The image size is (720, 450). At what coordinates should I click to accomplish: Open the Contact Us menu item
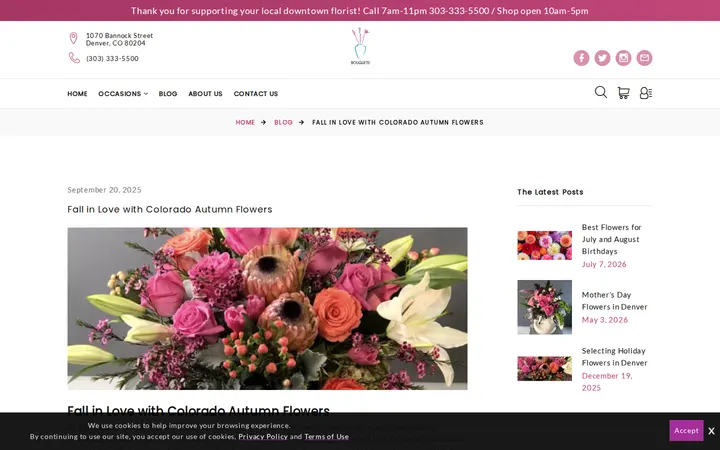pyautogui.click(x=256, y=94)
